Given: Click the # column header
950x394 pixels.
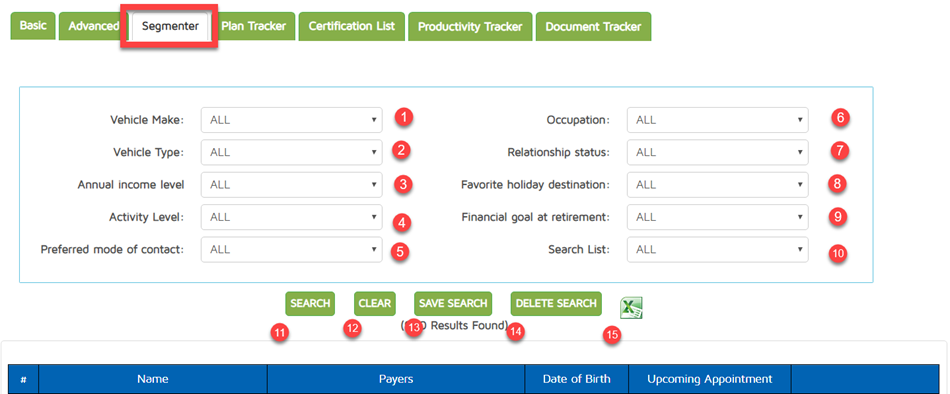Looking at the screenshot, I should (23, 379).
